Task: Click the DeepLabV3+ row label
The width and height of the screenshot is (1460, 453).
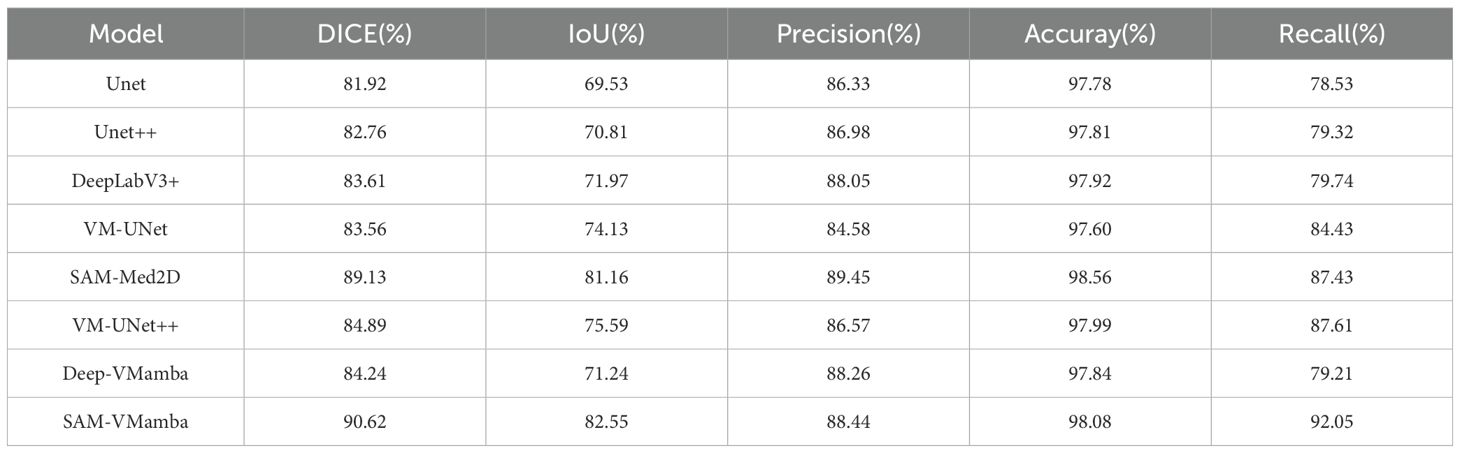Action: click(126, 180)
